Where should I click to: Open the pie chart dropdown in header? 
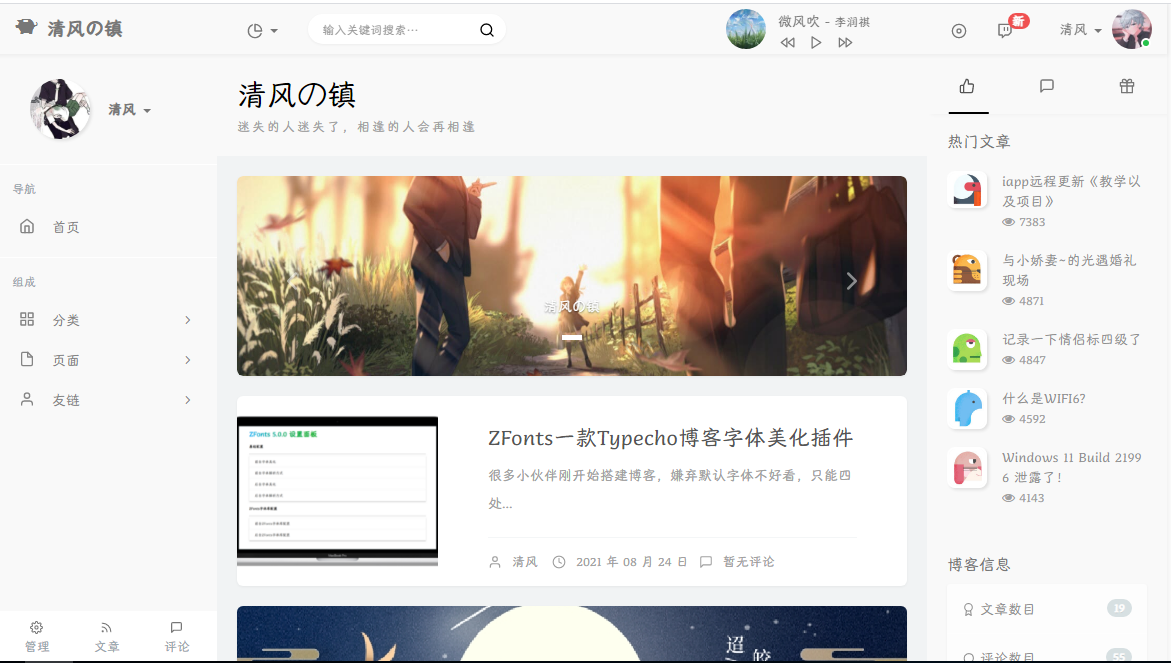[x=262, y=31]
